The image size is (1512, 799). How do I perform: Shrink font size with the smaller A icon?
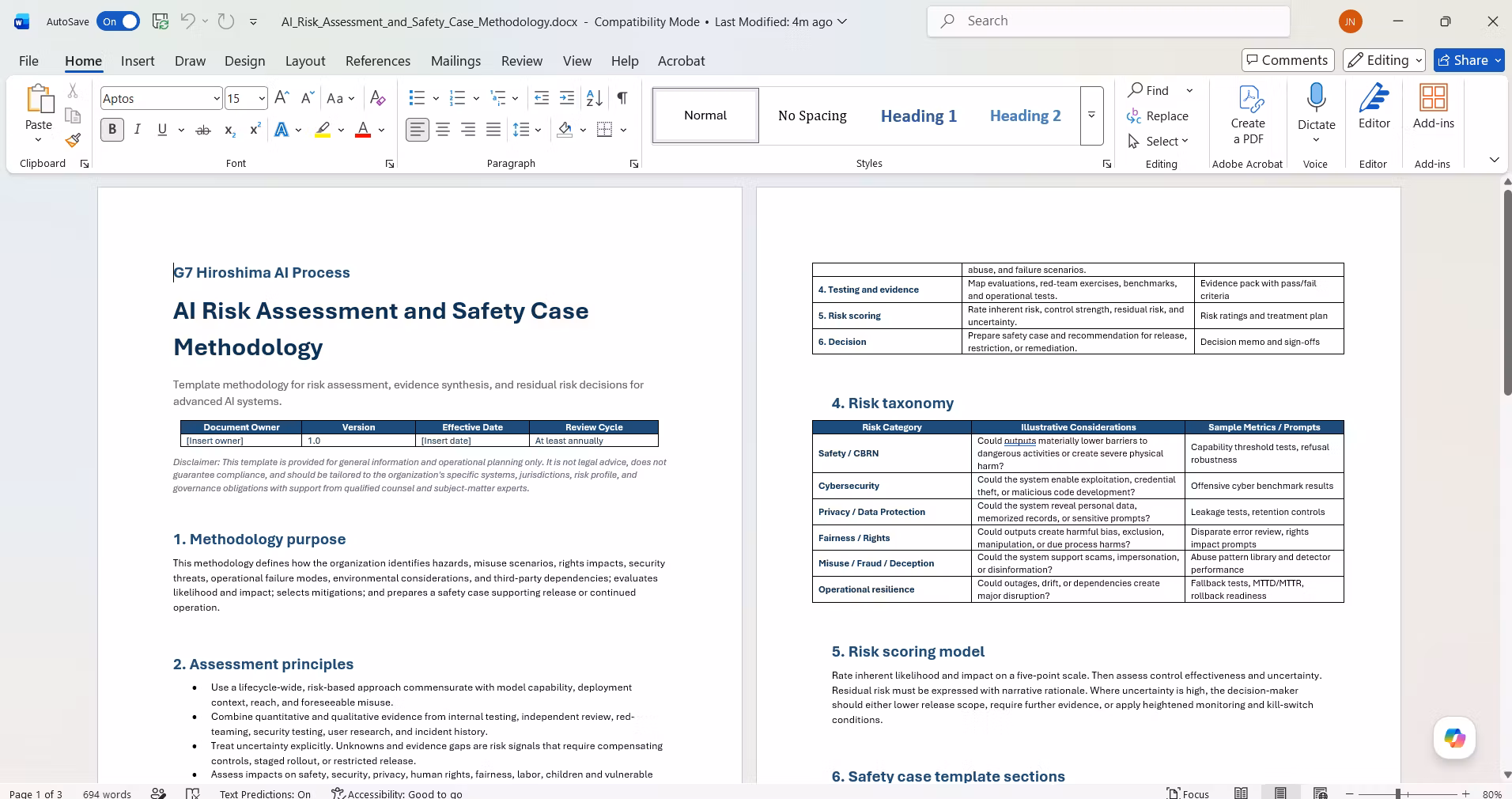(308, 98)
